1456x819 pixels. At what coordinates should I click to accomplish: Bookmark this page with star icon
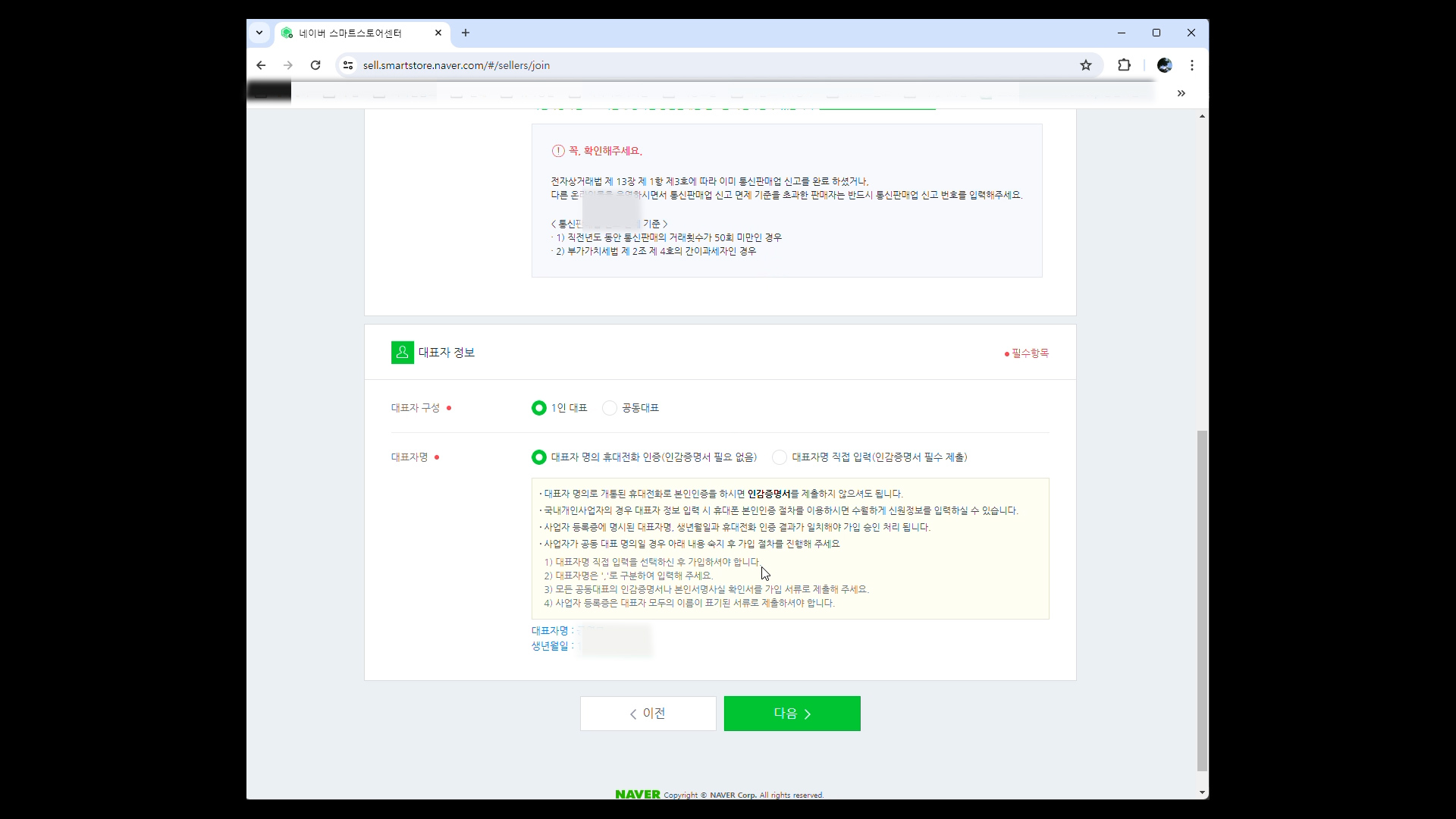click(x=1085, y=65)
